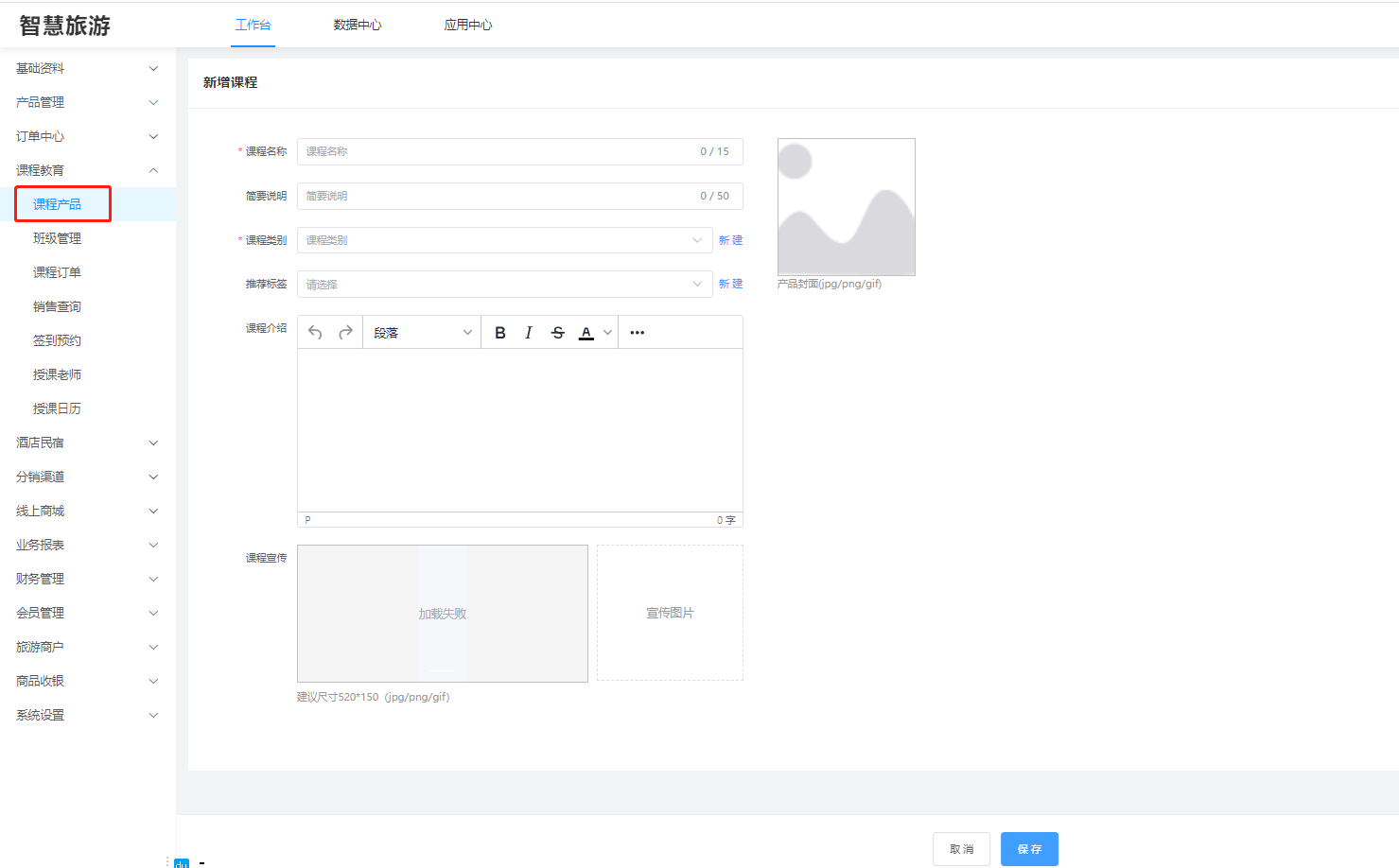Screen dimensions: 1399x868
Task: Click the undo icon in editor toolbar
Action: [315, 333]
